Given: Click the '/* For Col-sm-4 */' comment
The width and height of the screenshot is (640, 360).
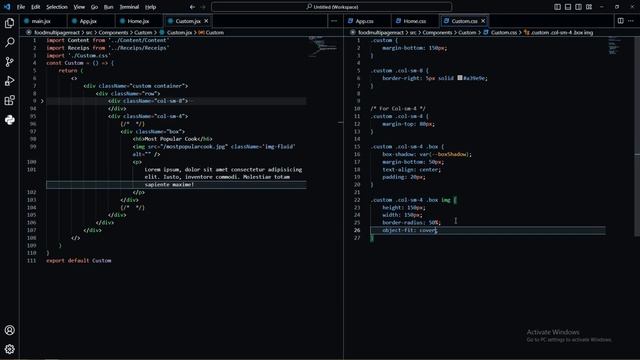Looking at the screenshot, I should coord(398,109).
